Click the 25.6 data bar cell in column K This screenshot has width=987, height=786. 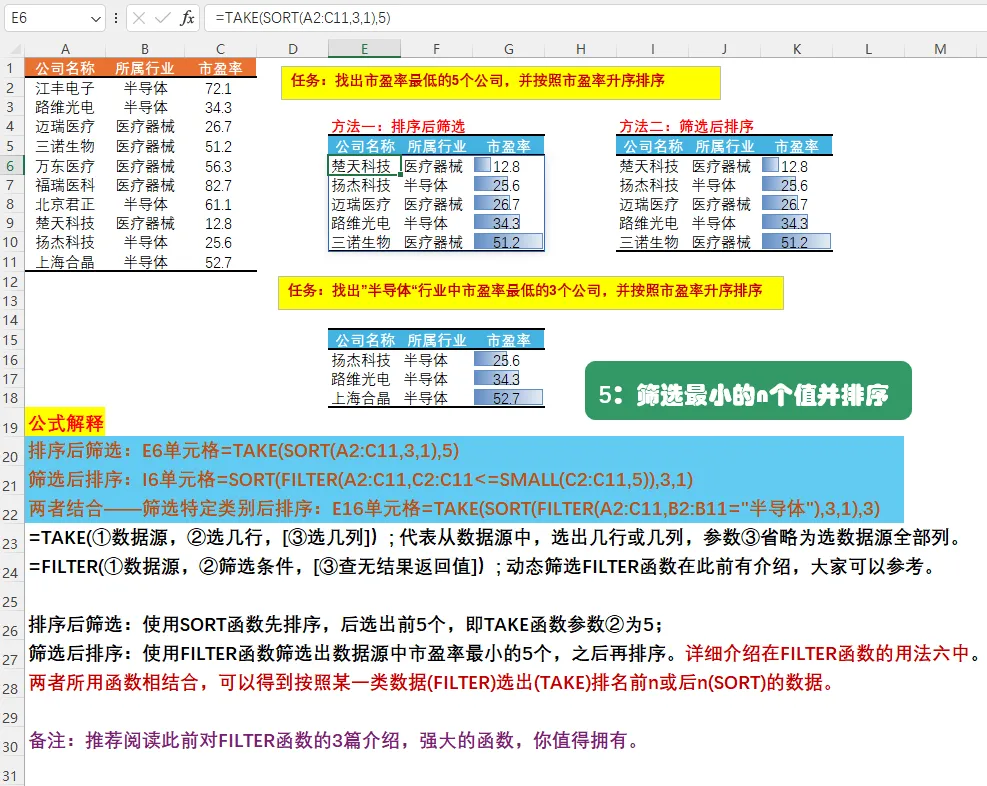(796, 185)
